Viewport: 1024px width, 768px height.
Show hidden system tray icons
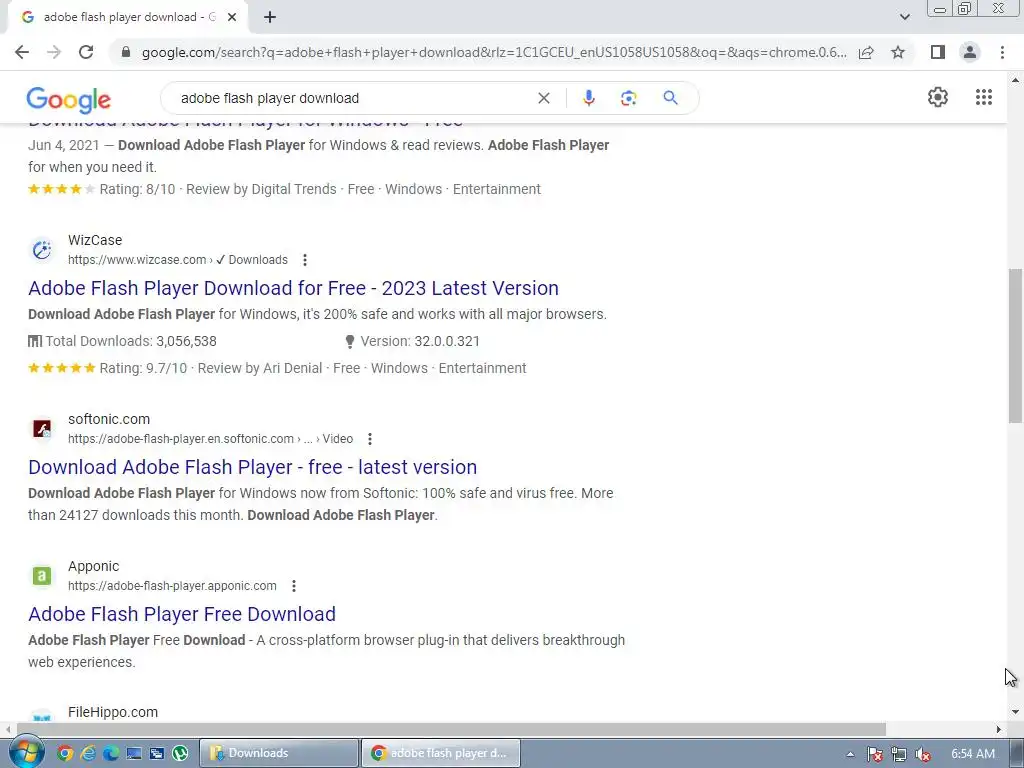point(850,754)
